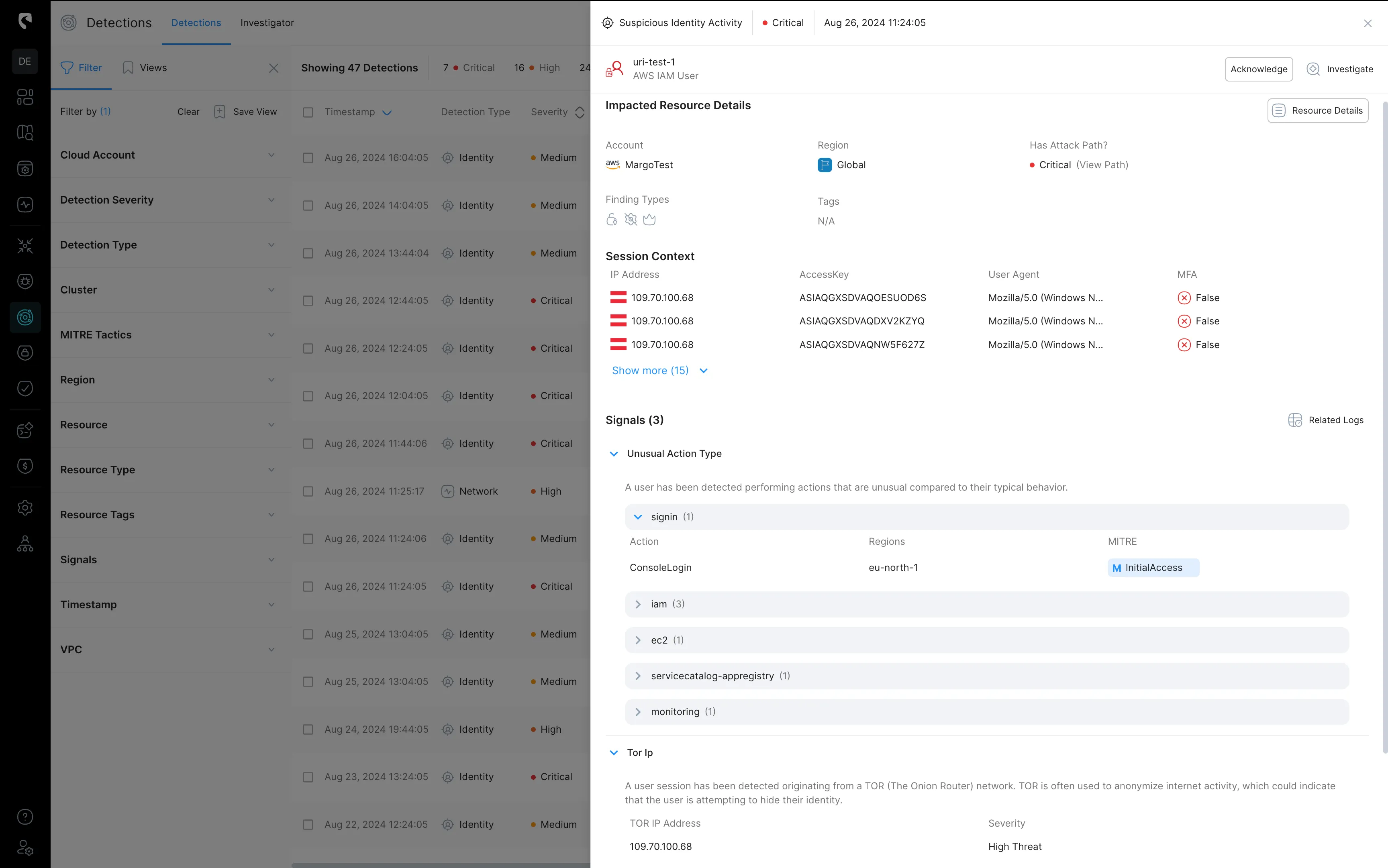Viewport: 1388px width, 868px height.
Task: Click the Acknowledge button
Action: pyautogui.click(x=1259, y=69)
